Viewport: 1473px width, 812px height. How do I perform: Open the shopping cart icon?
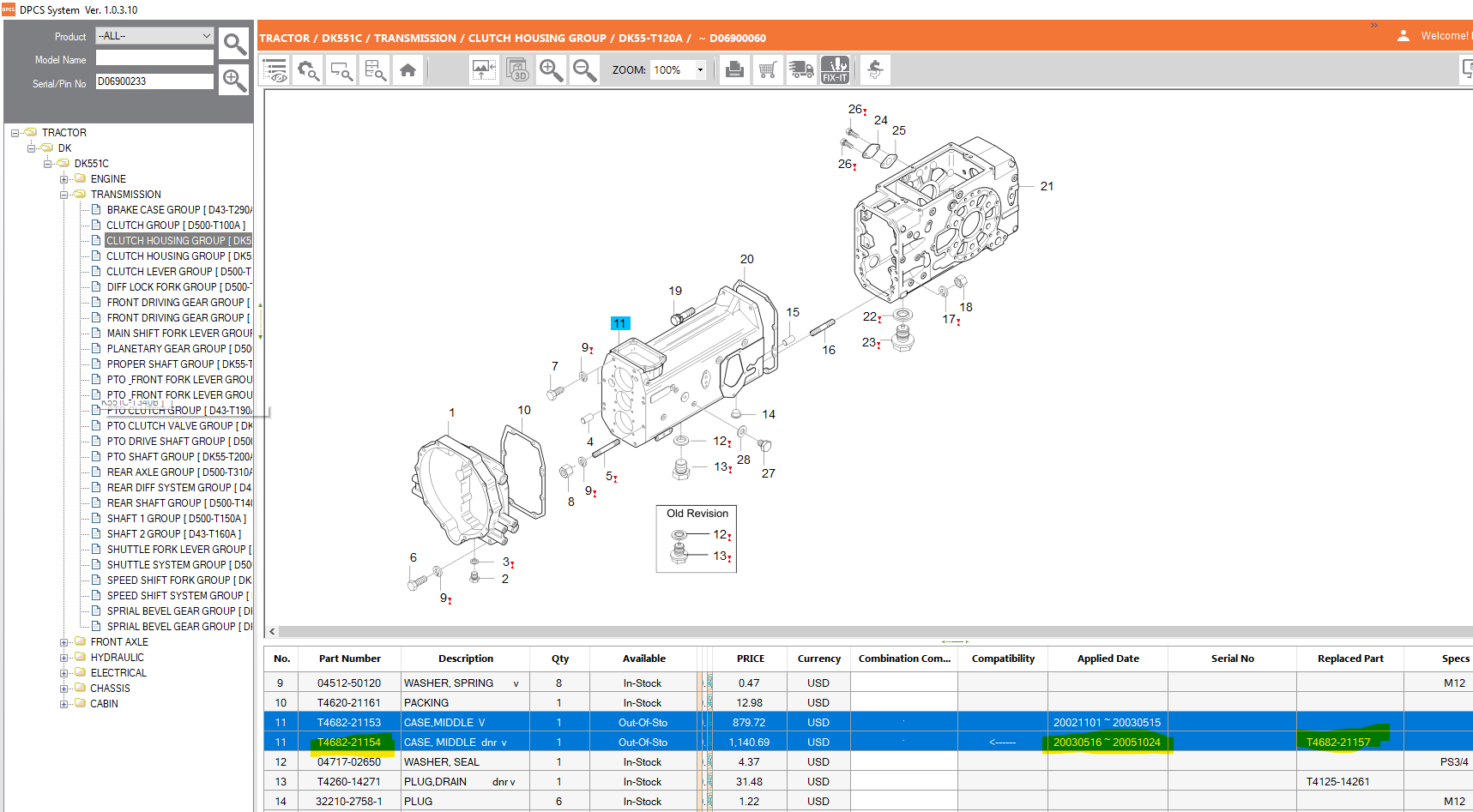click(768, 69)
